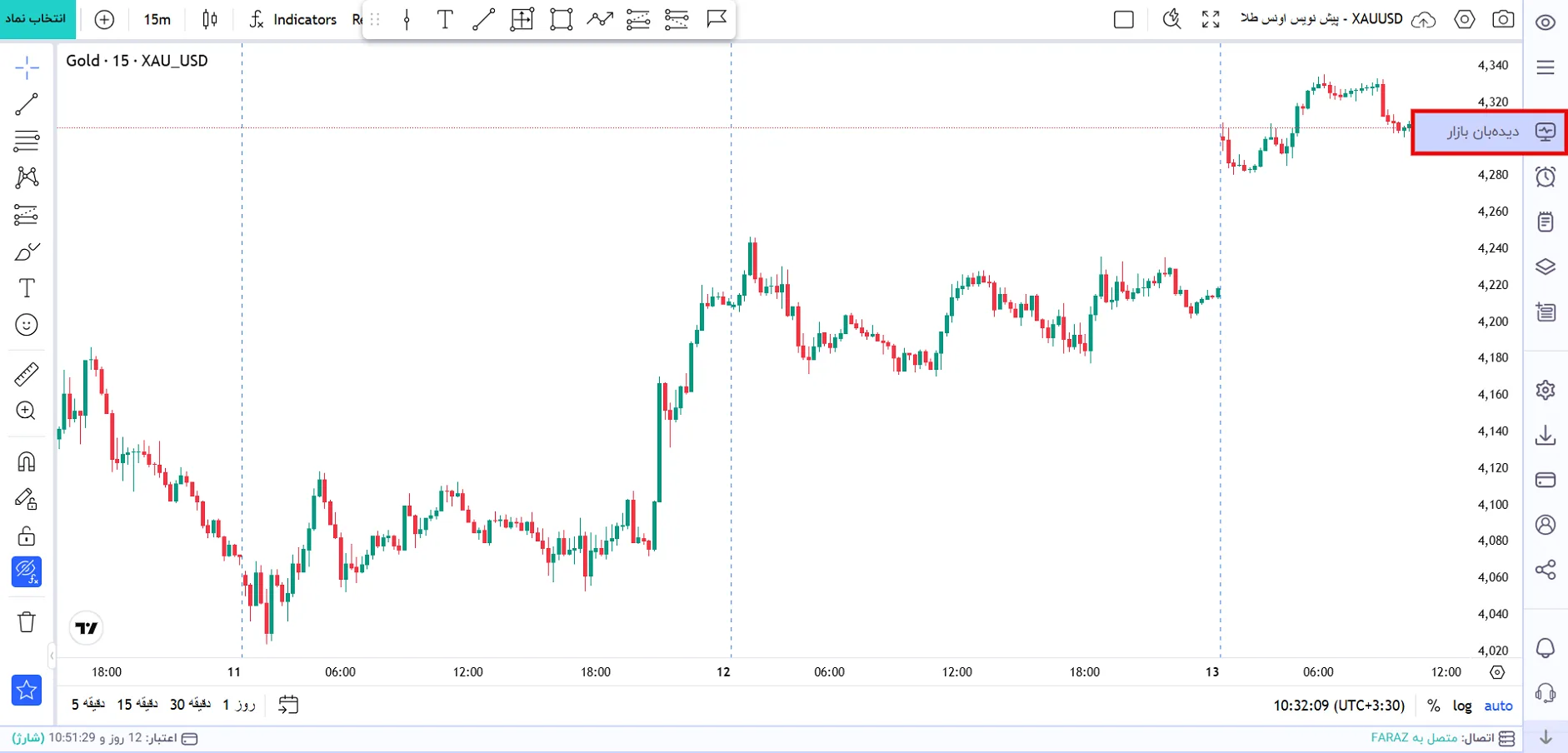Viewport: 1568px width, 753px height.
Task: Open the go-to-date calendar icon
Action: (288, 705)
